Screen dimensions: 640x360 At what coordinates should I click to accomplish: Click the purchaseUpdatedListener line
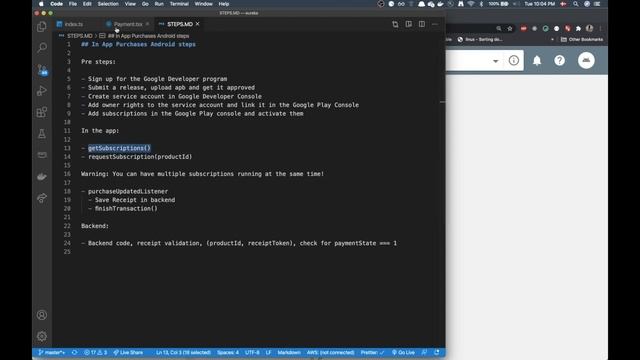(128, 191)
